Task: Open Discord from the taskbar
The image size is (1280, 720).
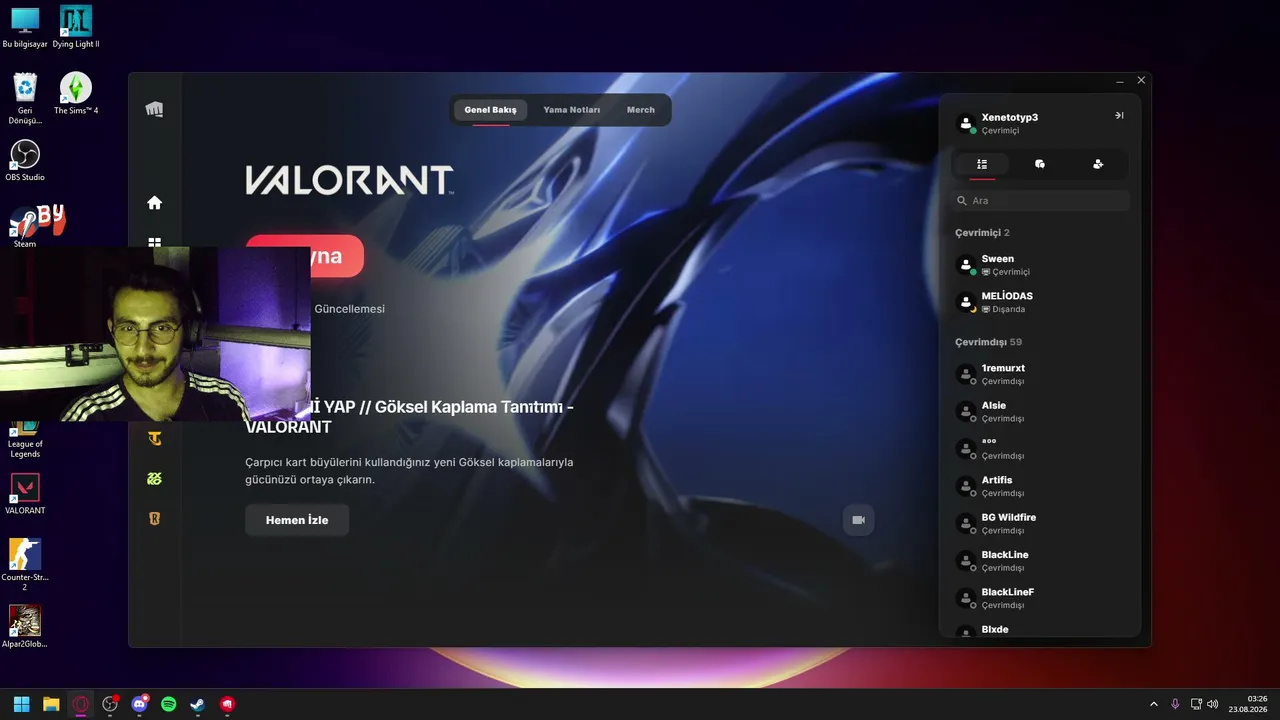Action: [140, 704]
